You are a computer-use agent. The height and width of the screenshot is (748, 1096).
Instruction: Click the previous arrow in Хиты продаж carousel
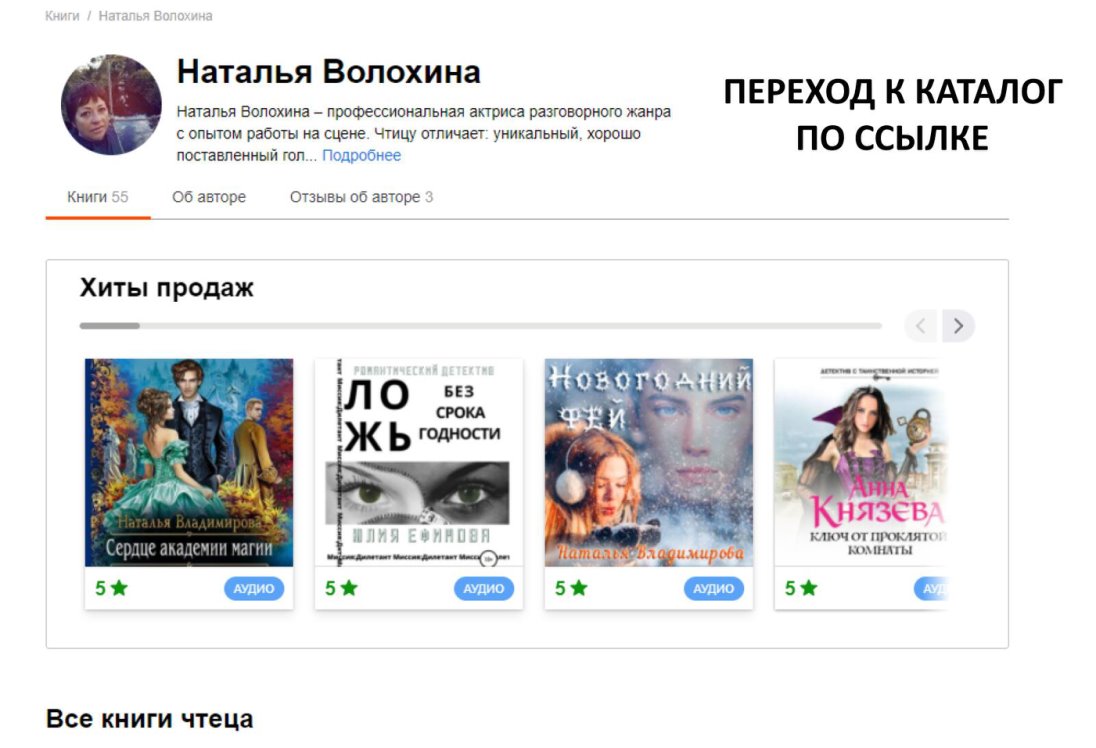pos(921,326)
